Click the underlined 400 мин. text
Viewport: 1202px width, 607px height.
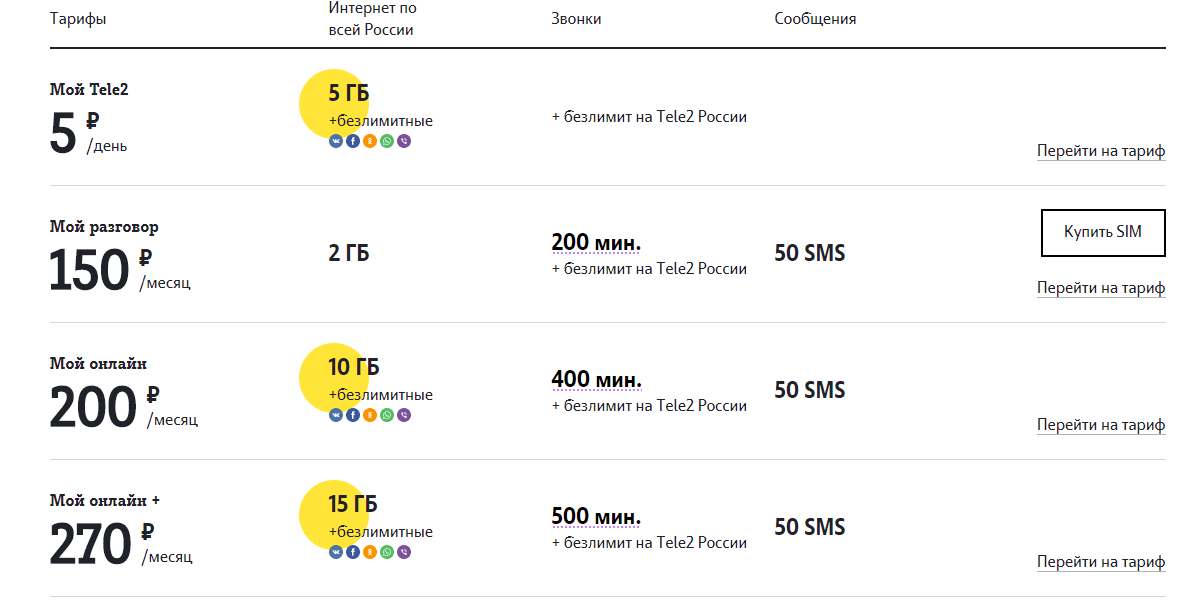[x=596, y=380]
